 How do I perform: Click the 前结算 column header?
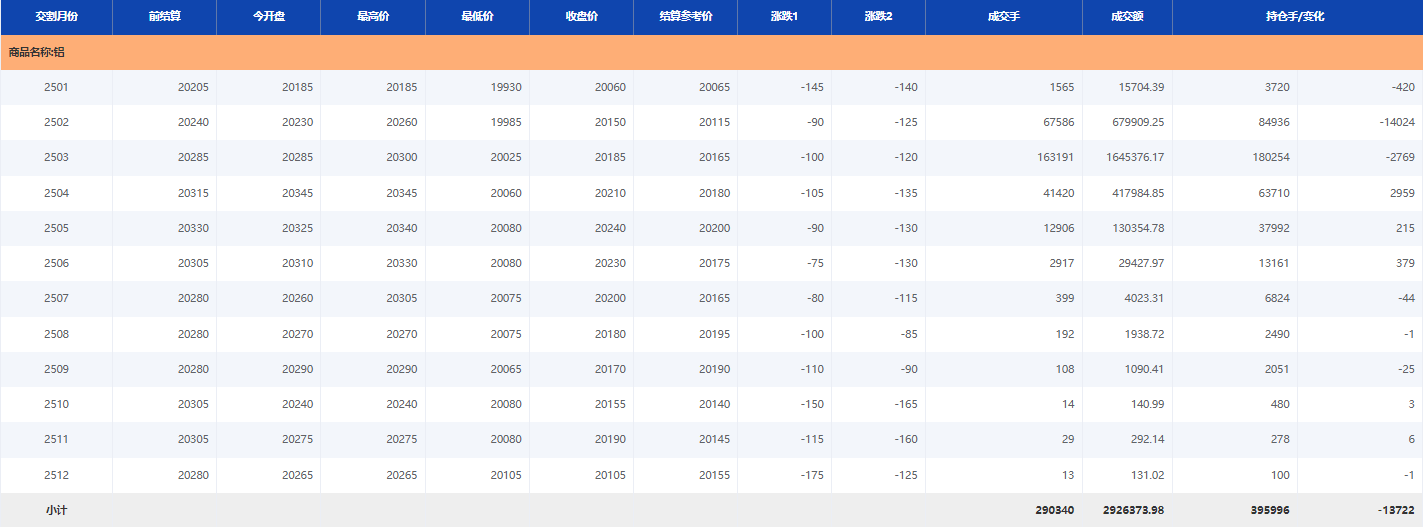click(x=164, y=17)
